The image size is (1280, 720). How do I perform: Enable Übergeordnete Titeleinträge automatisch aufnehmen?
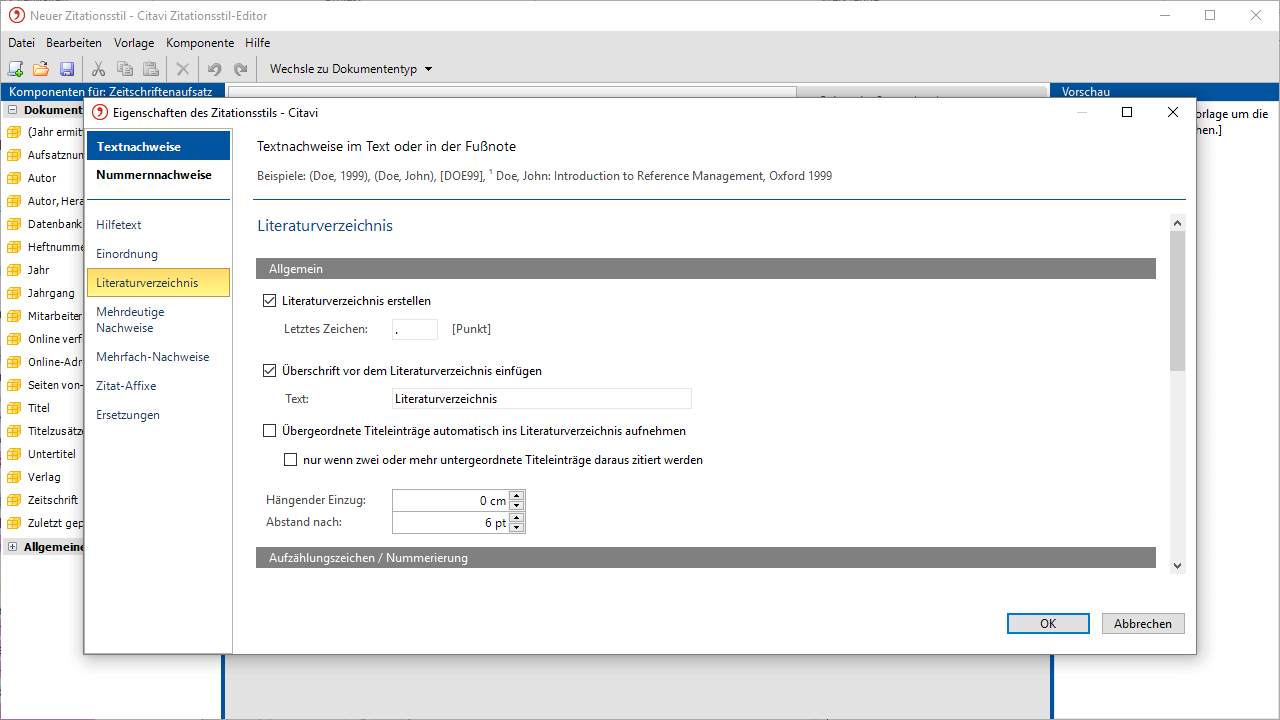click(269, 431)
